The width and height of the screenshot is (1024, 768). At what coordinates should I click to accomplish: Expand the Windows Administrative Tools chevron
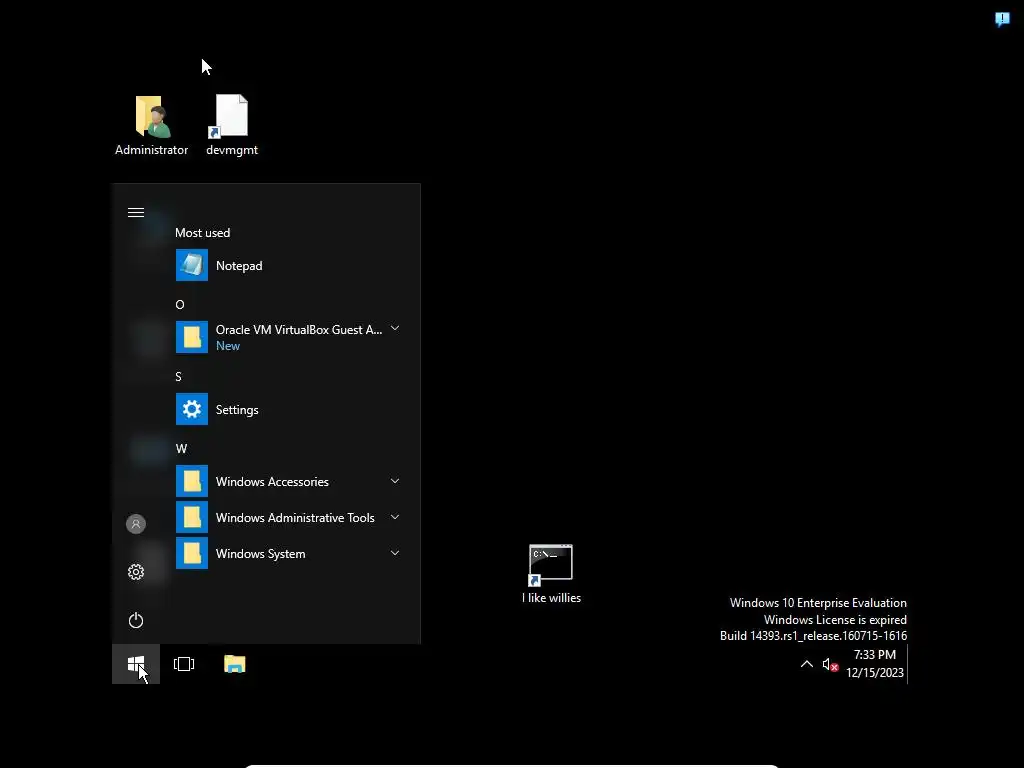click(395, 517)
